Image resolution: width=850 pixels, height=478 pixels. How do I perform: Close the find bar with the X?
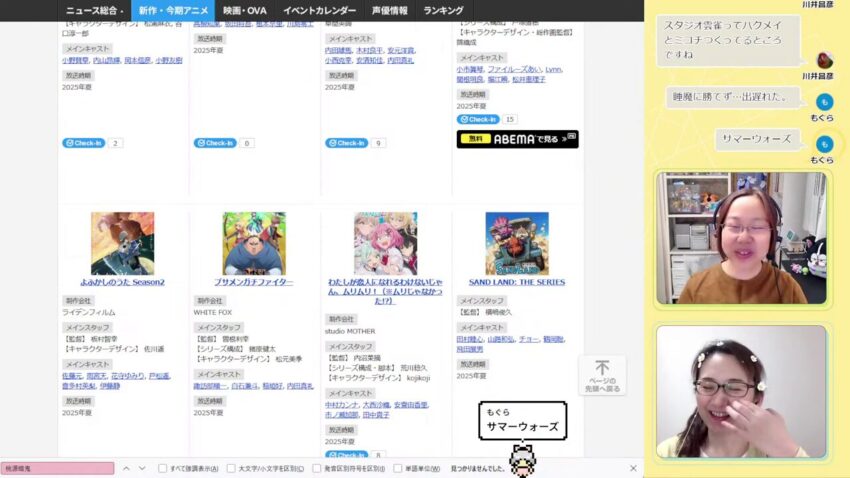click(633, 468)
